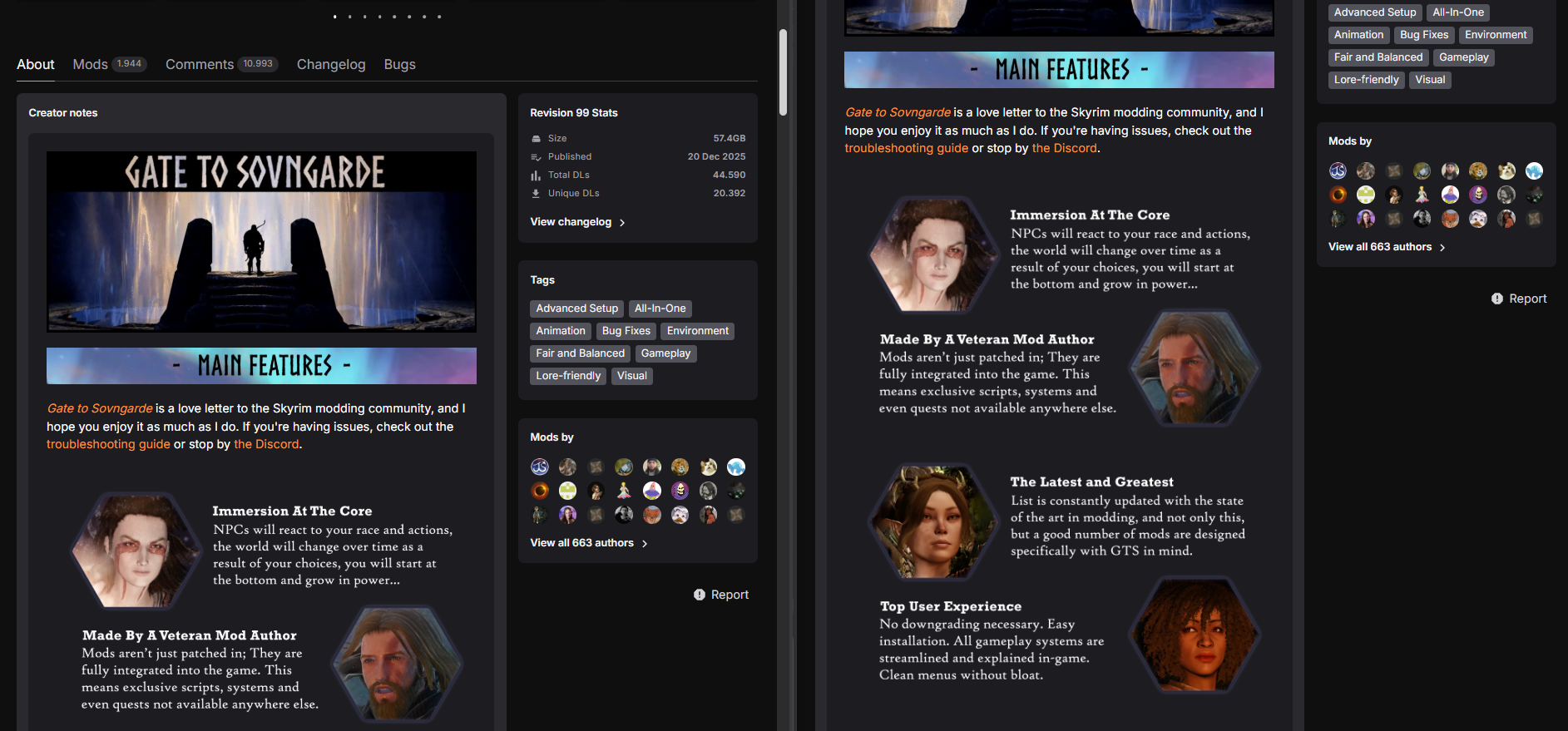Open the Mods tab
The image size is (1568, 731).
point(110,64)
